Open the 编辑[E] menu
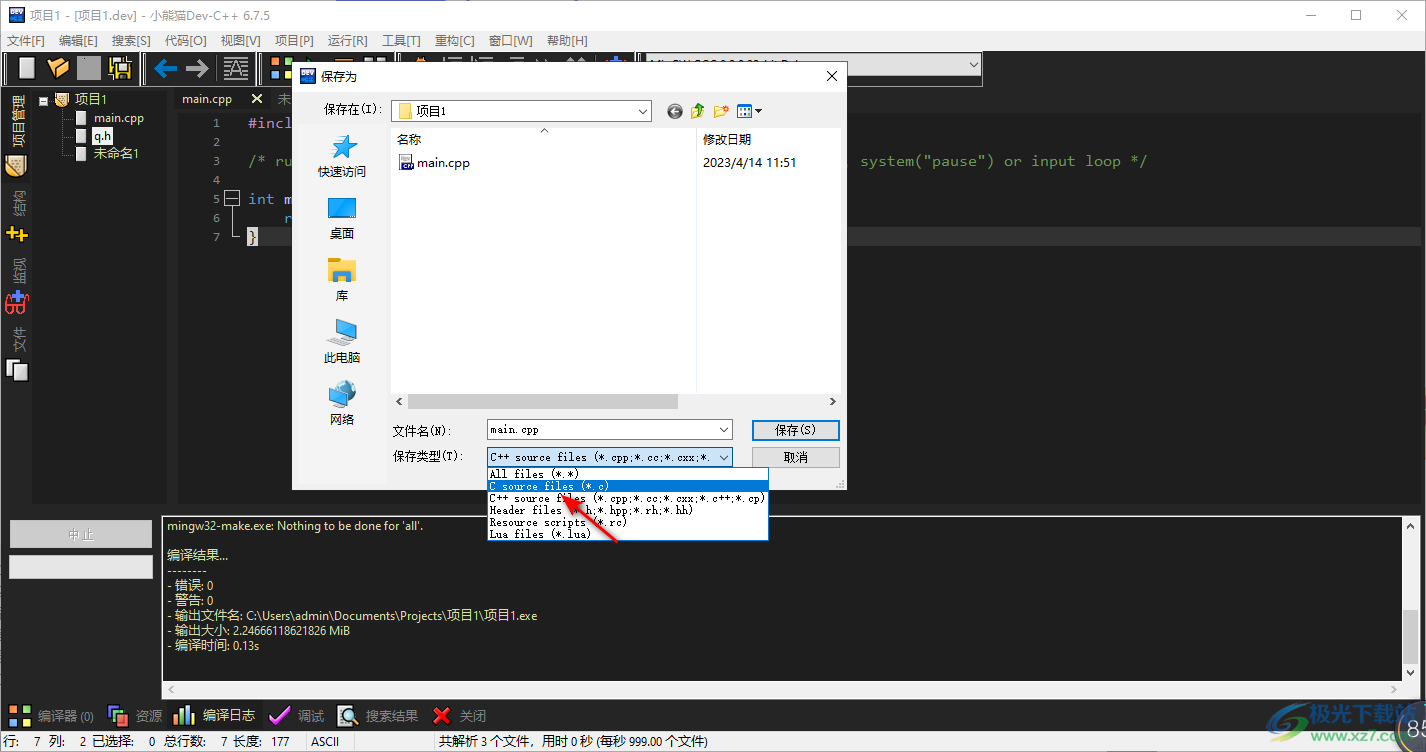Viewport: 1426px width, 752px height. (78, 41)
